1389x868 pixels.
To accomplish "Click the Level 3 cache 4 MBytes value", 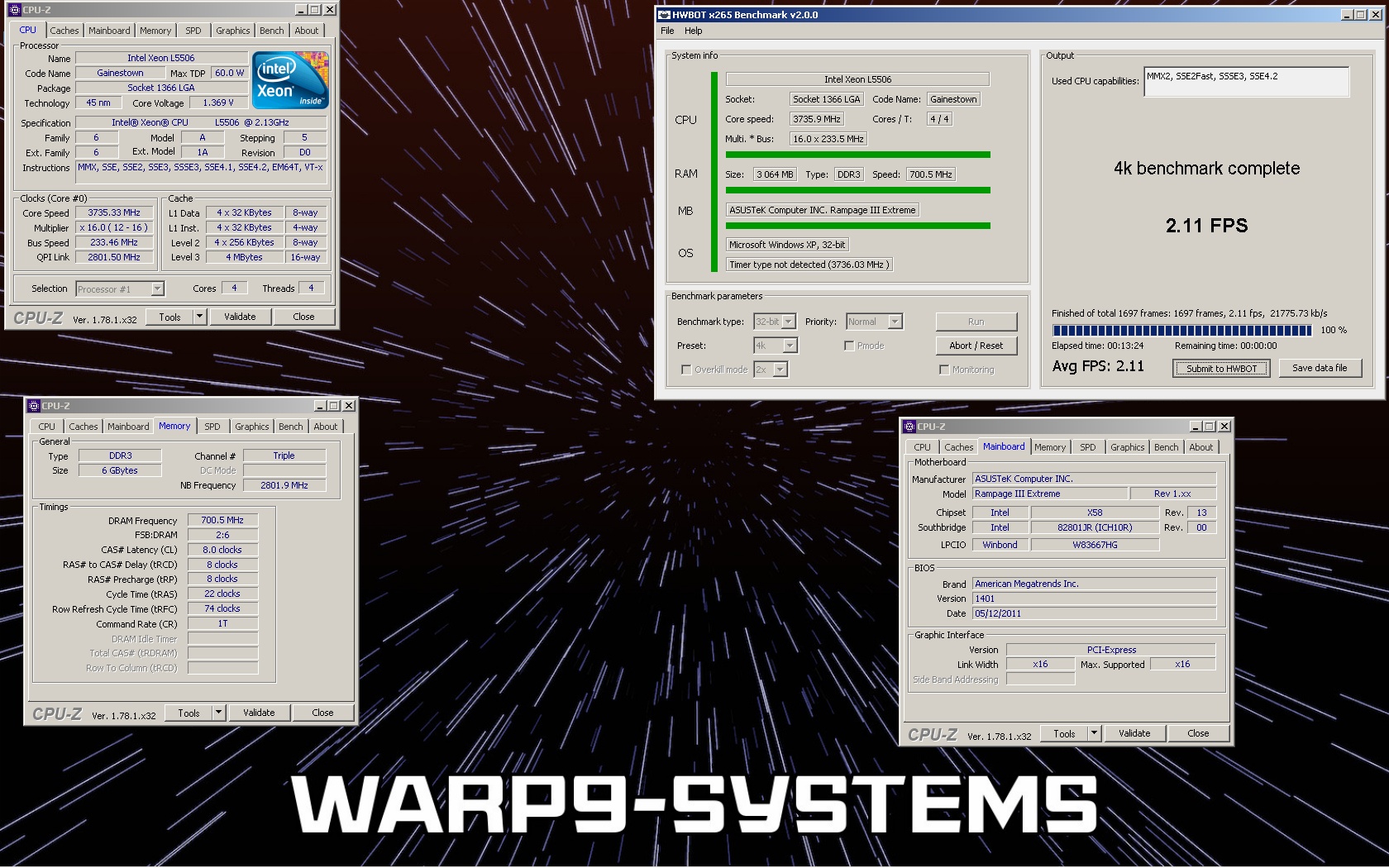I will point(244,257).
